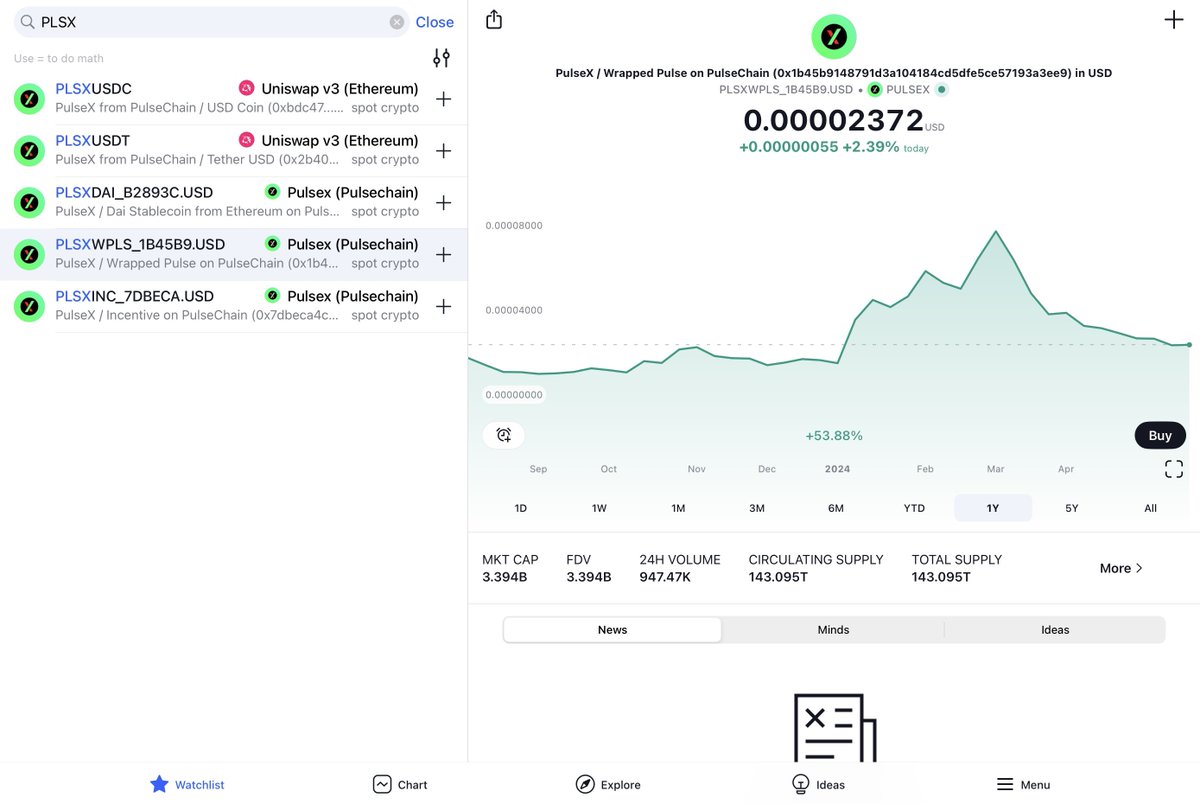This screenshot has width=1200, height=804.
Task: Select the 1W time range
Action: (599, 508)
